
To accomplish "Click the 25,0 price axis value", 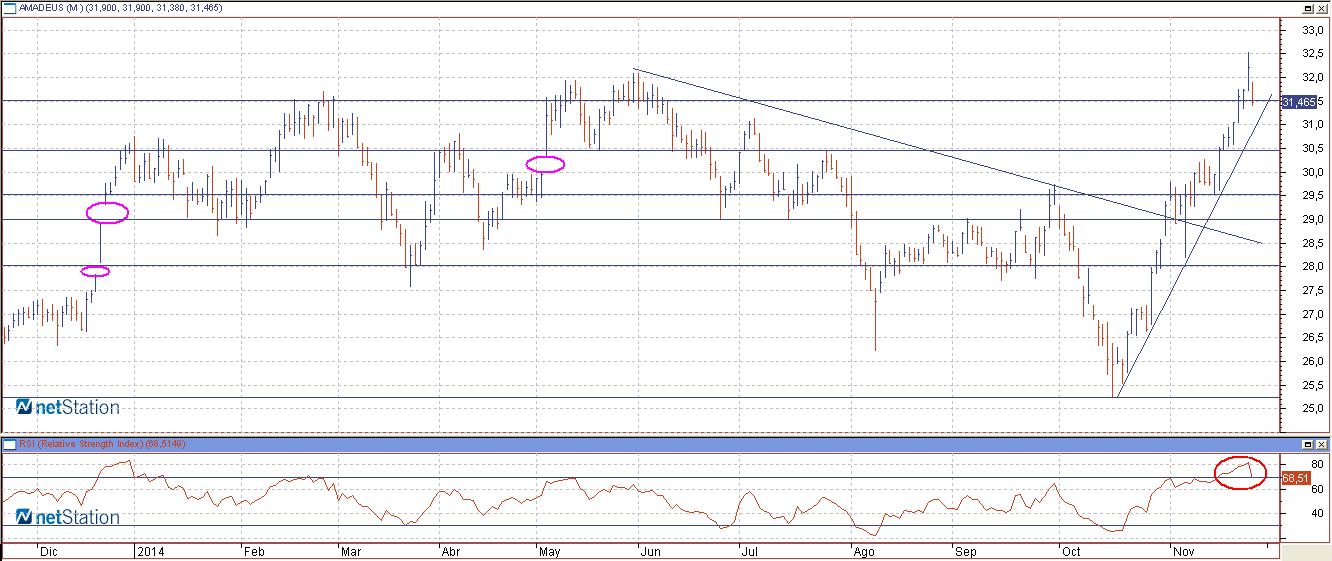I will point(1312,408).
